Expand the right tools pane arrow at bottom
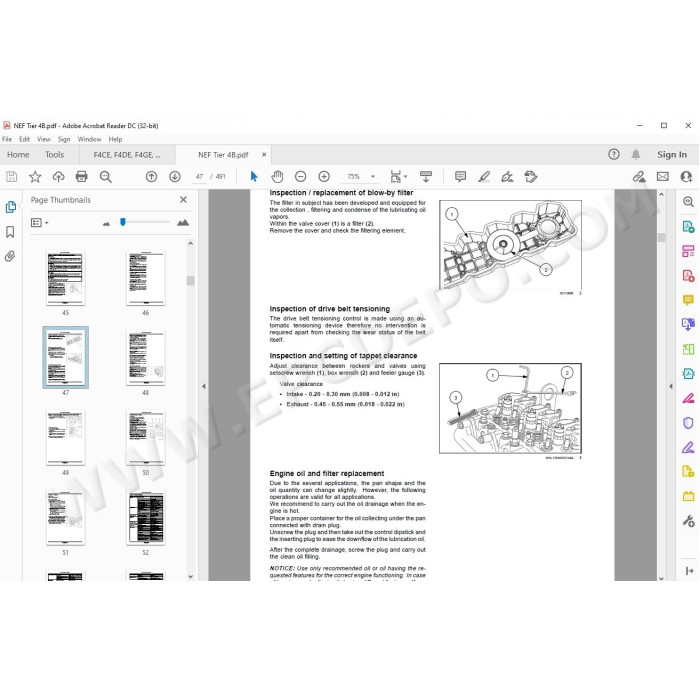This screenshot has width=700, height=700. pyautogui.click(x=689, y=571)
